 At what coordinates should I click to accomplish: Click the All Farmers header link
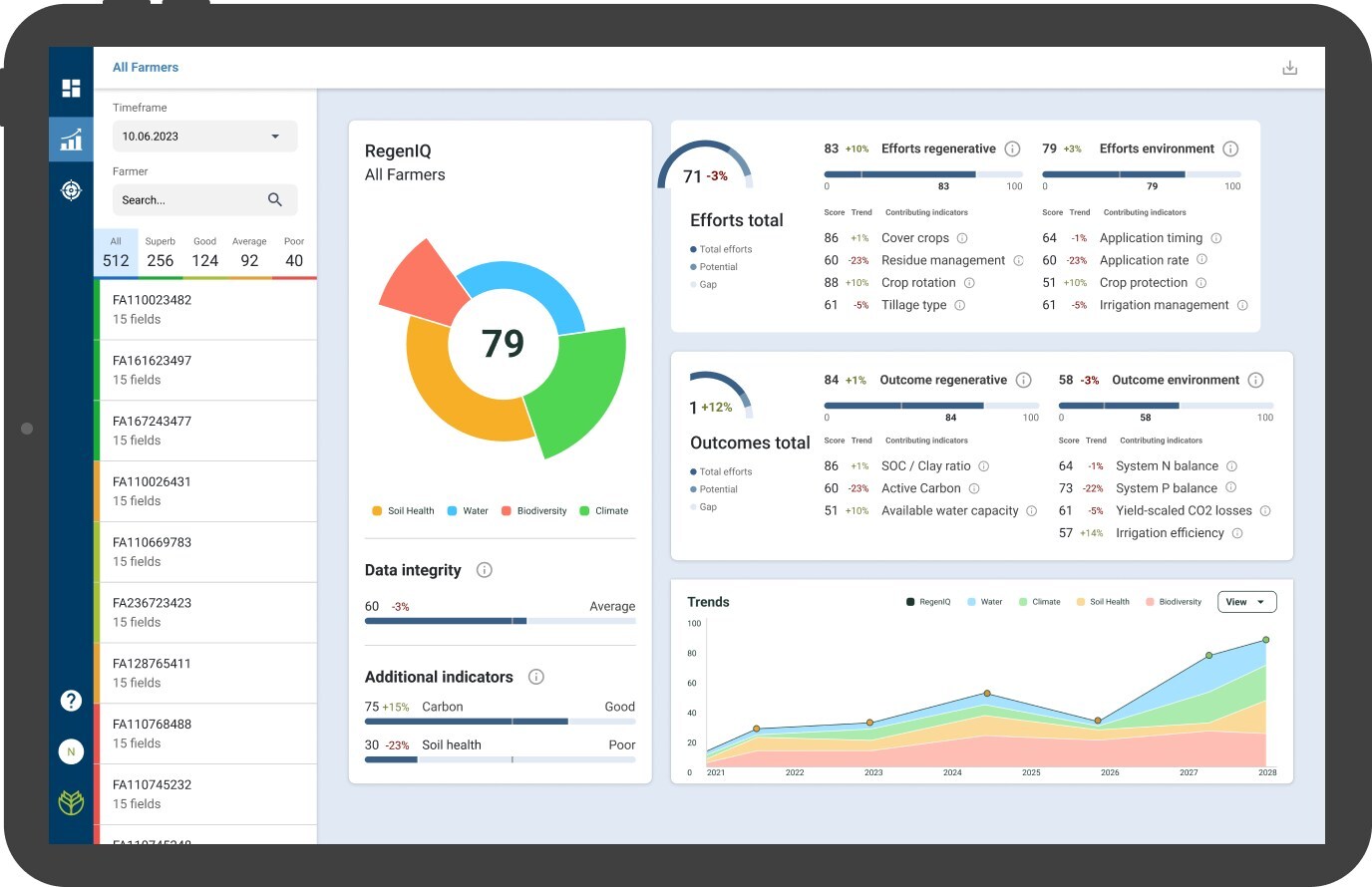(x=146, y=68)
